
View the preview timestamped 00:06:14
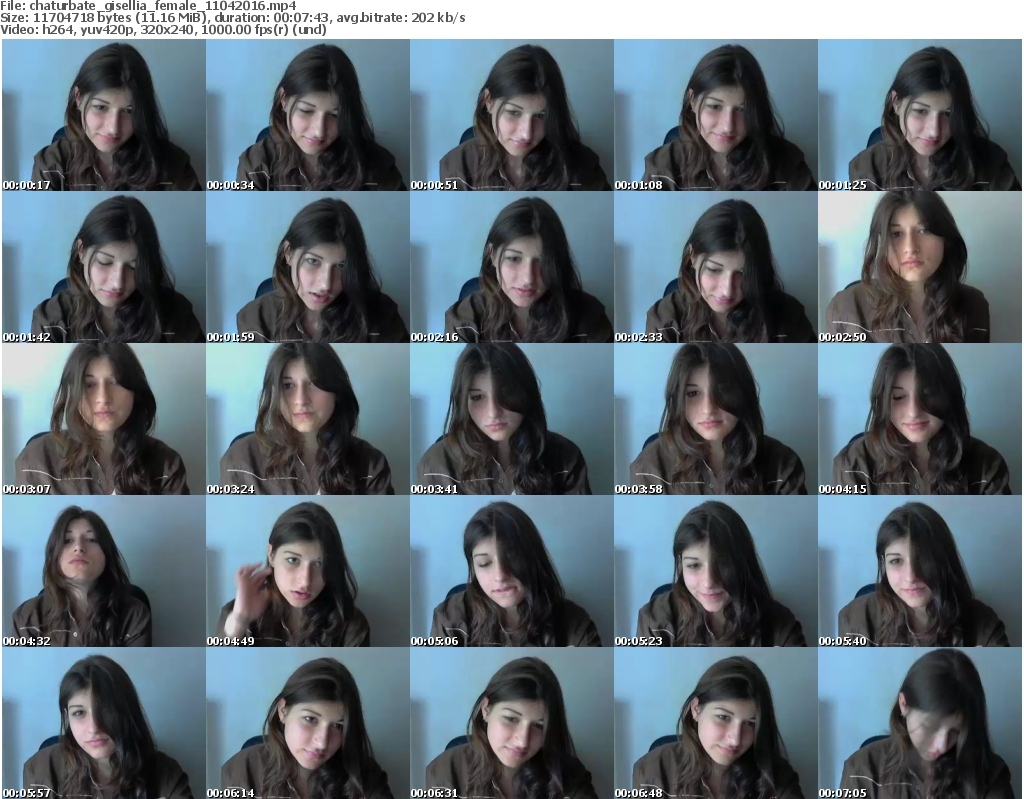[x=308, y=723]
